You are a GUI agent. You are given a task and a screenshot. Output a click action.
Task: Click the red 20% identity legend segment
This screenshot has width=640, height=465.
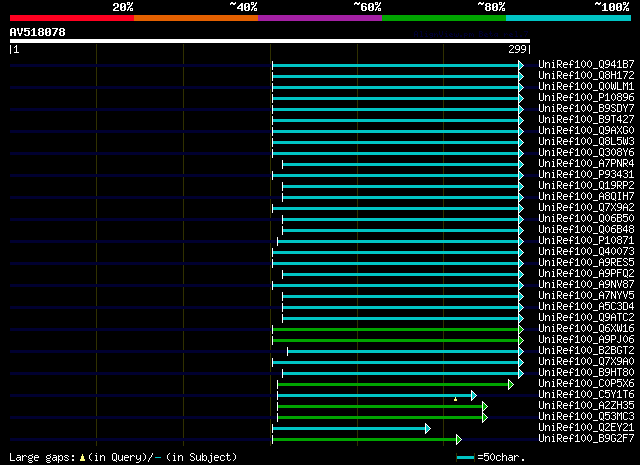click(72, 18)
